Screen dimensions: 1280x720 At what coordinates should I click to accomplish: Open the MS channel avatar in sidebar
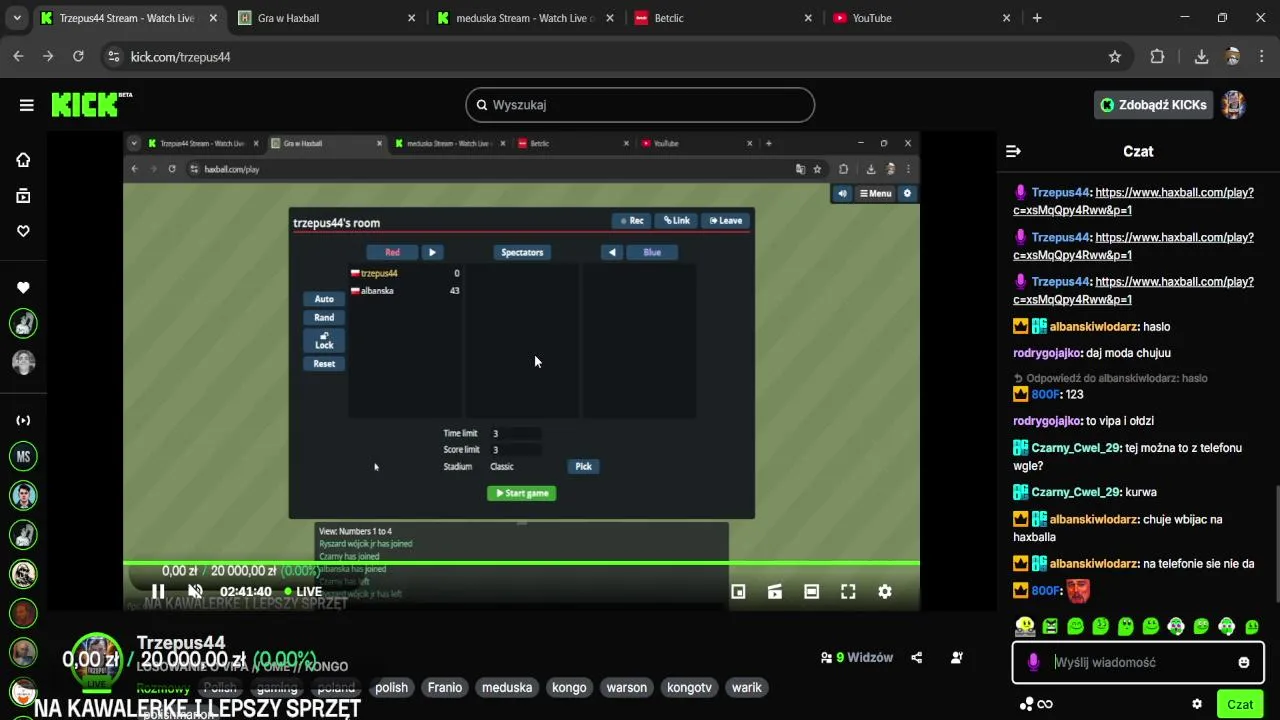[x=23, y=457]
